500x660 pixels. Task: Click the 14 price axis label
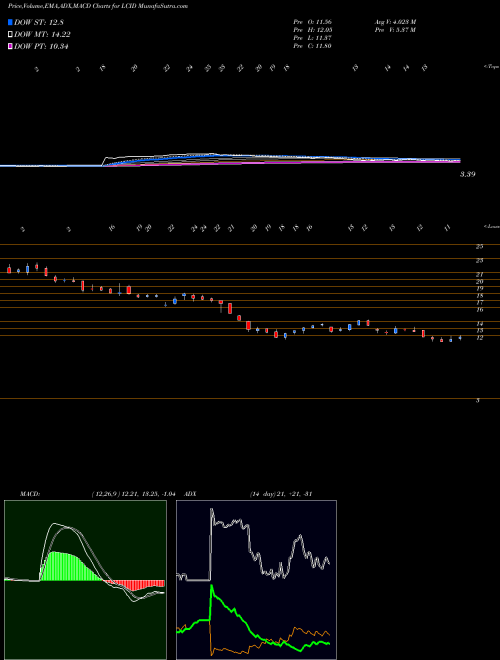479,324
